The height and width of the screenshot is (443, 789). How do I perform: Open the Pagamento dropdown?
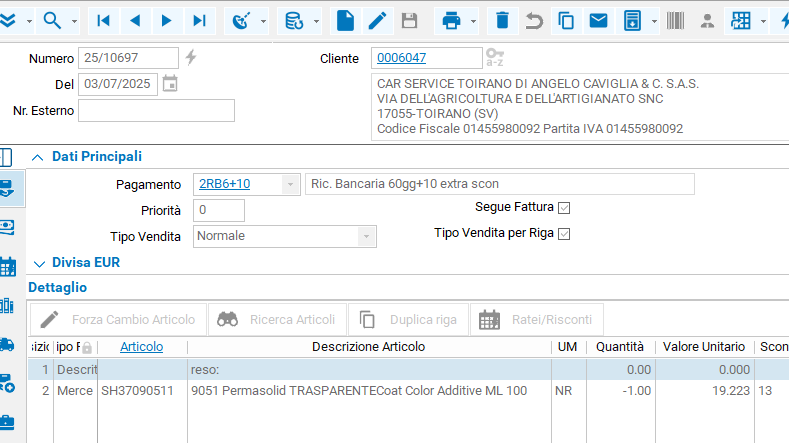pos(290,184)
